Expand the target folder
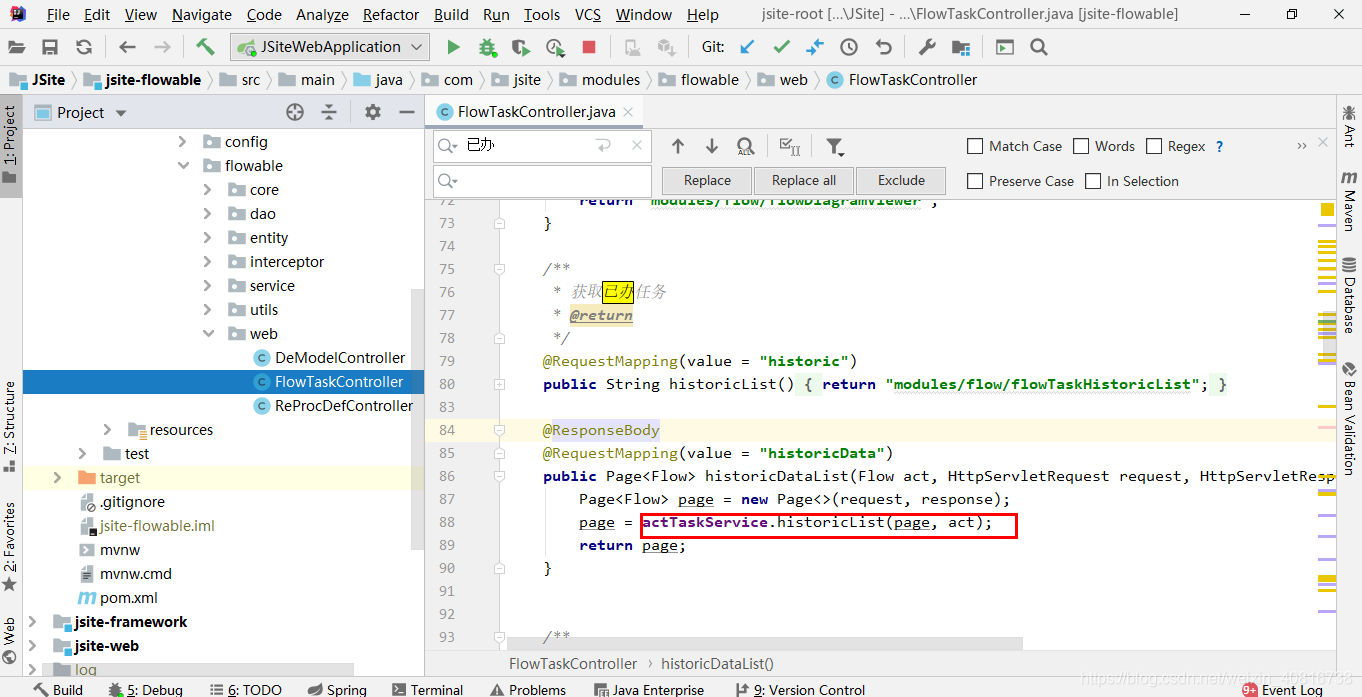Viewport: 1362px width, 697px height. (57, 478)
